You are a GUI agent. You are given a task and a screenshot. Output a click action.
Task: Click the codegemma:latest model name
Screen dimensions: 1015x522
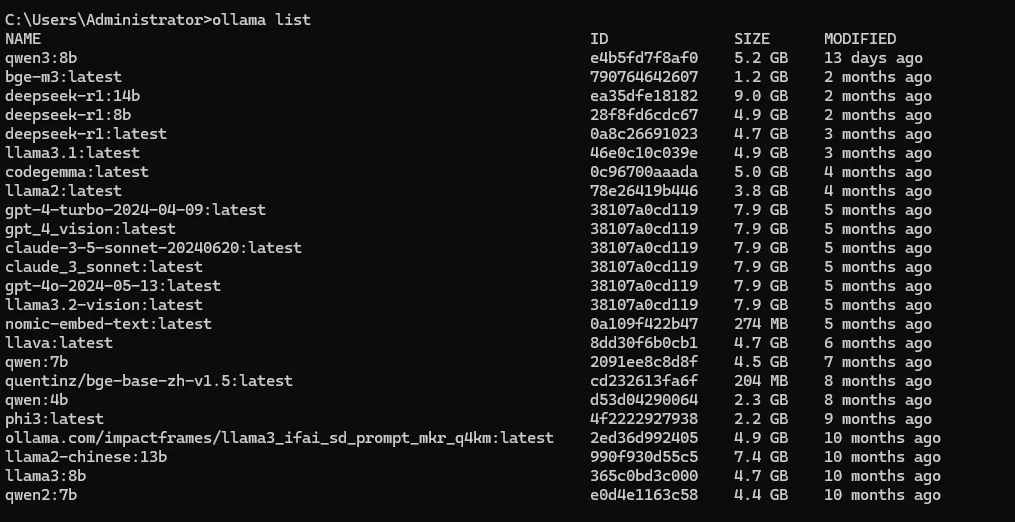pyautogui.click(x=77, y=172)
